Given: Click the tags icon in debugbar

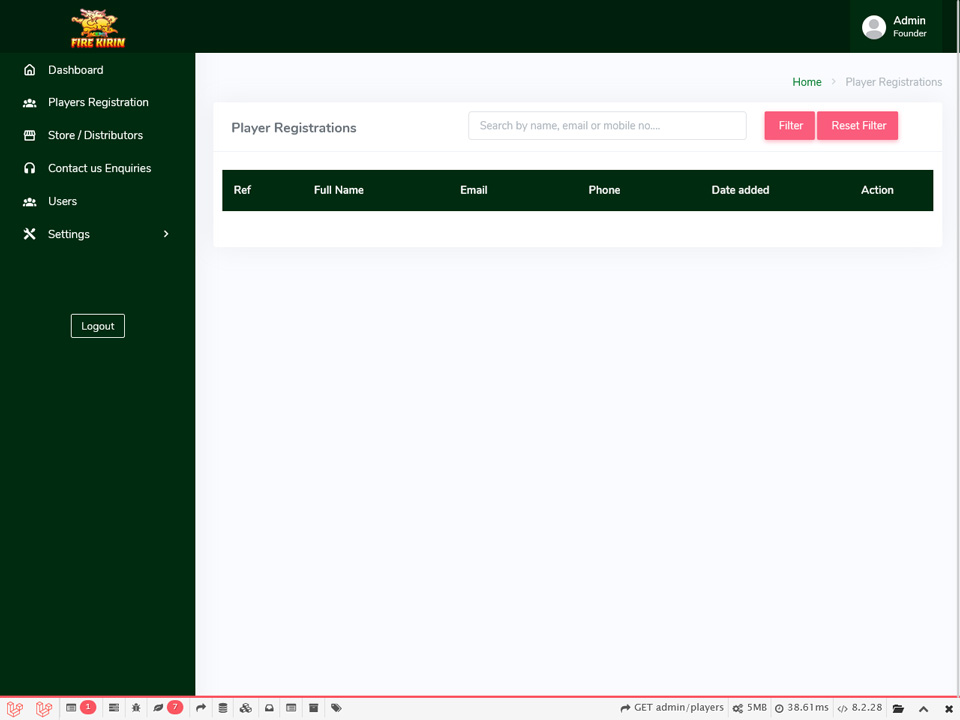Looking at the screenshot, I should [x=336, y=708].
